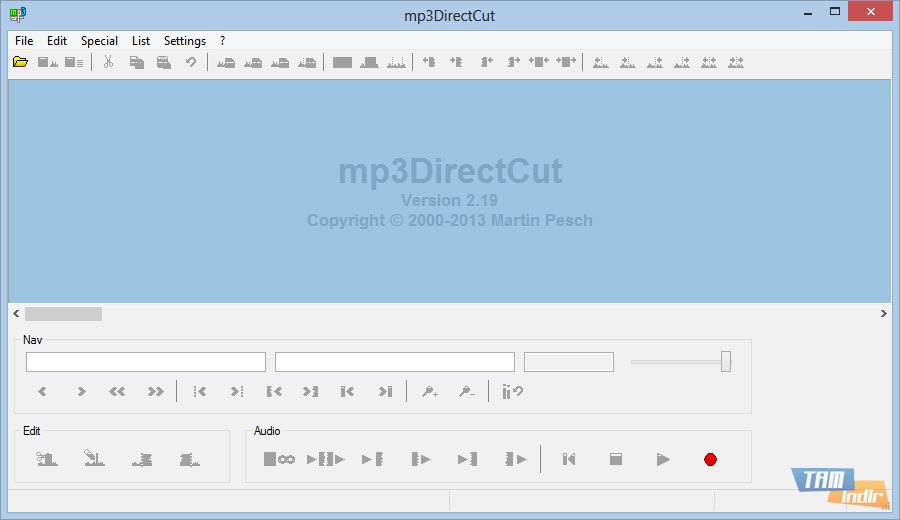
Task: Open the Edit menu in the menu bar
Action: (x=57, y=41)
